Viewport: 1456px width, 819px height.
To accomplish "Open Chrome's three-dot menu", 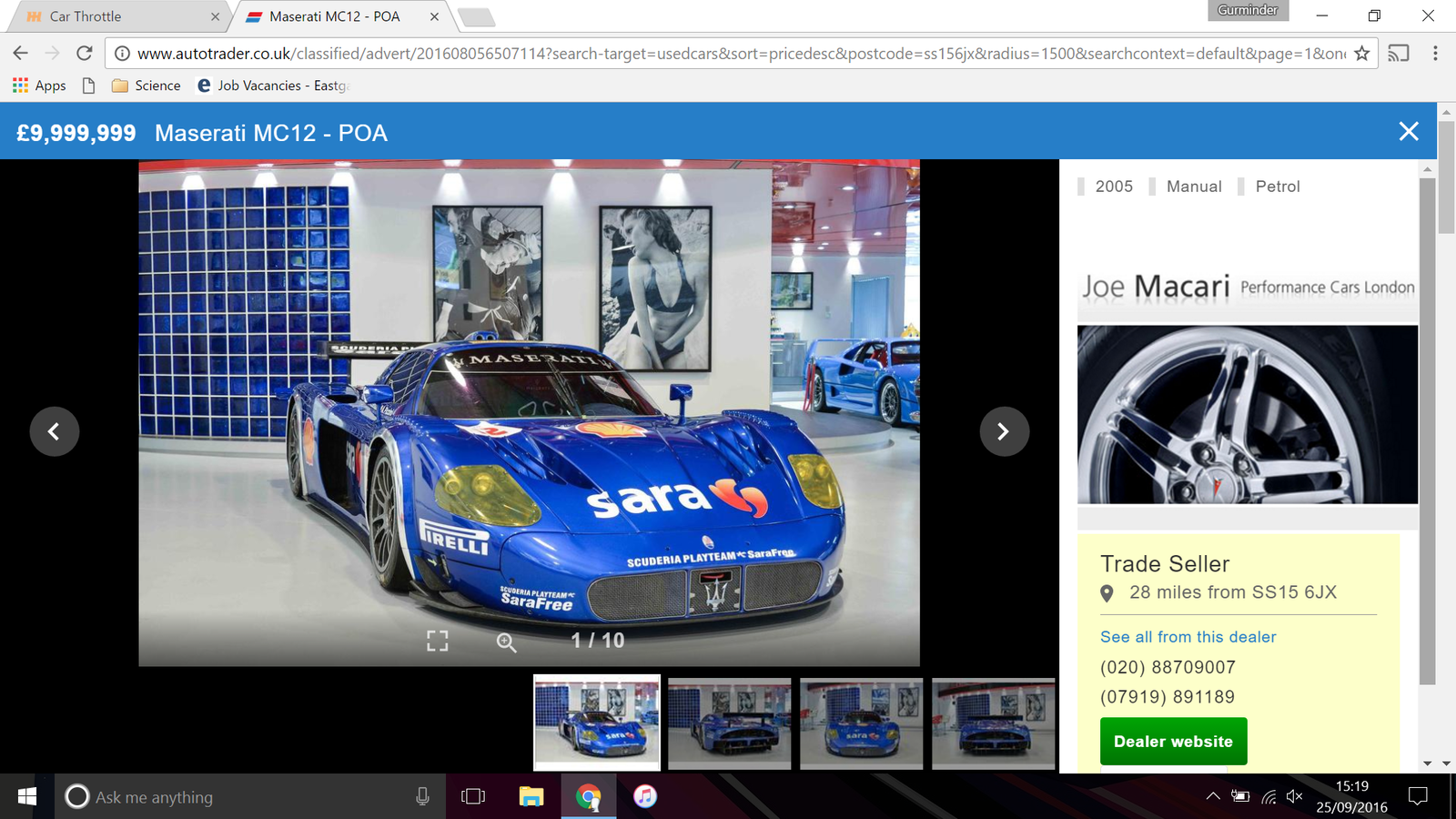I will (x=1435, y=54).
